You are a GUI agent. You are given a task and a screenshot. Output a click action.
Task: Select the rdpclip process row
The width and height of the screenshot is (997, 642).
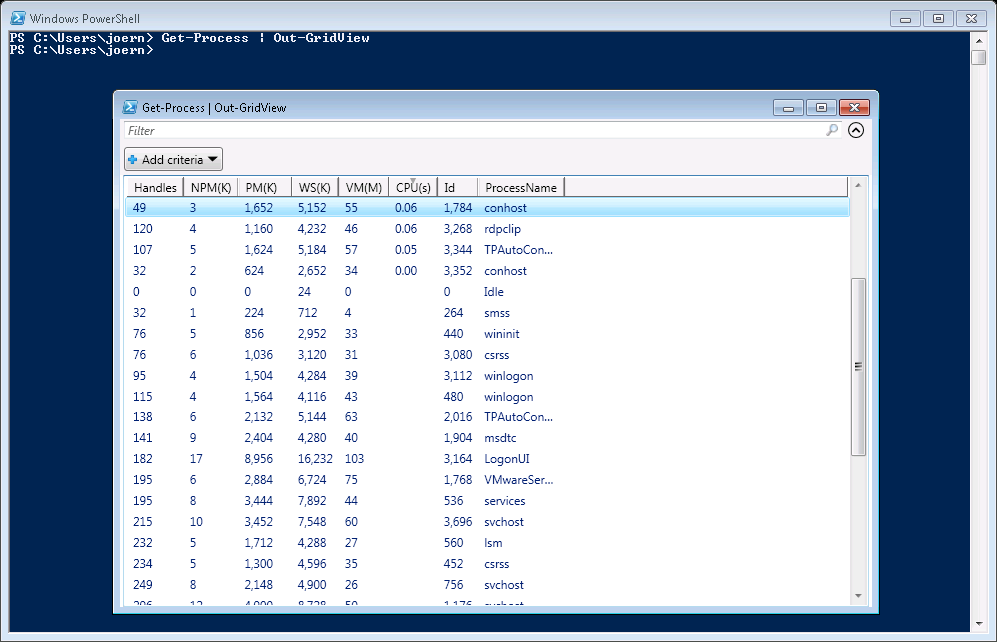(487, 229)
